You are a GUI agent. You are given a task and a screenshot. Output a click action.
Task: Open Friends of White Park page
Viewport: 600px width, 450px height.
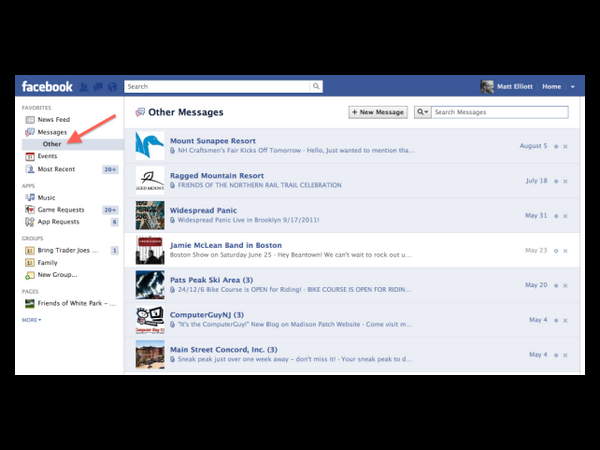point(77,303)
